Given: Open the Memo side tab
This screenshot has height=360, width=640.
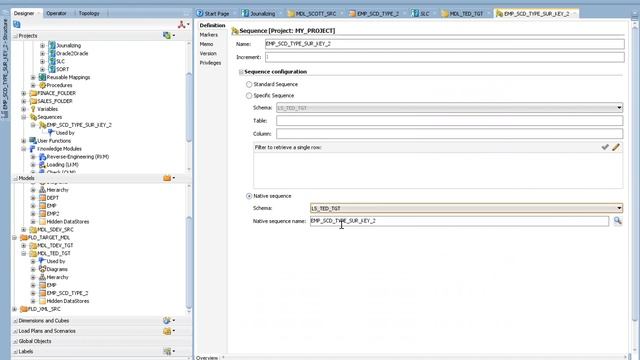Looking at the screenshot, I should pos(206,44).
